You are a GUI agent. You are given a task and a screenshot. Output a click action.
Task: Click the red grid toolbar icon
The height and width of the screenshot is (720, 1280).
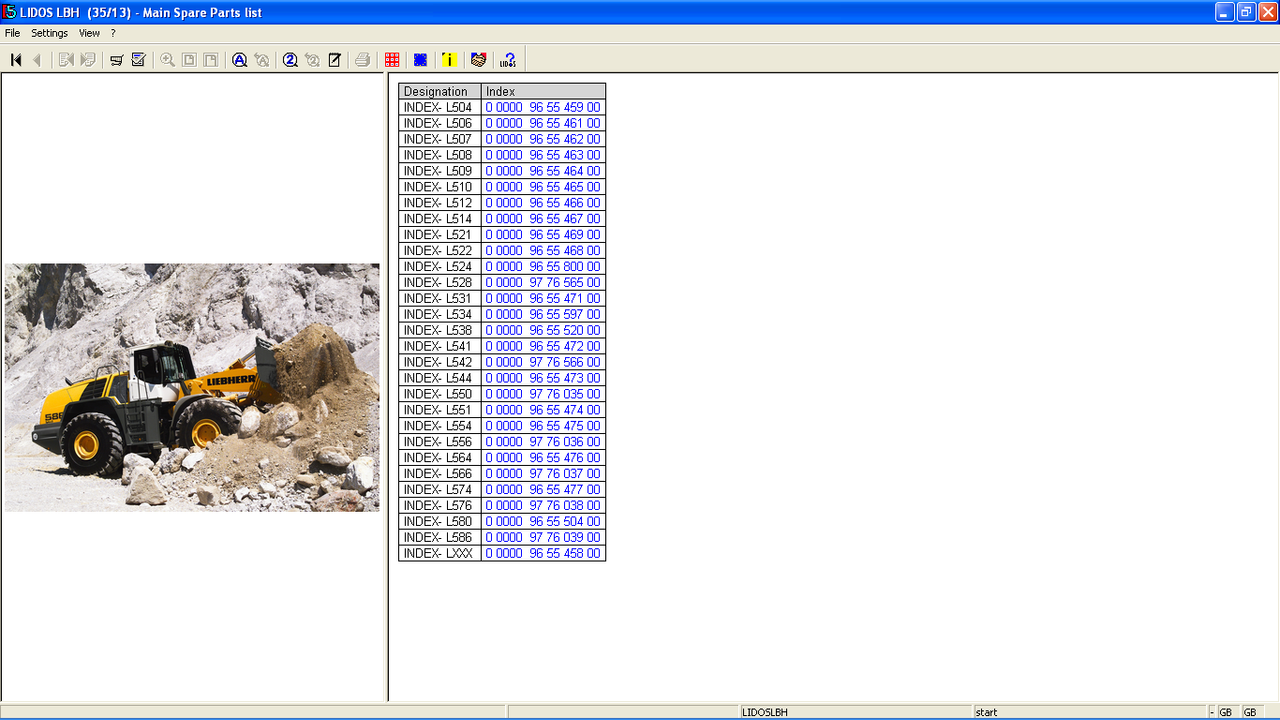coord(392,60)
